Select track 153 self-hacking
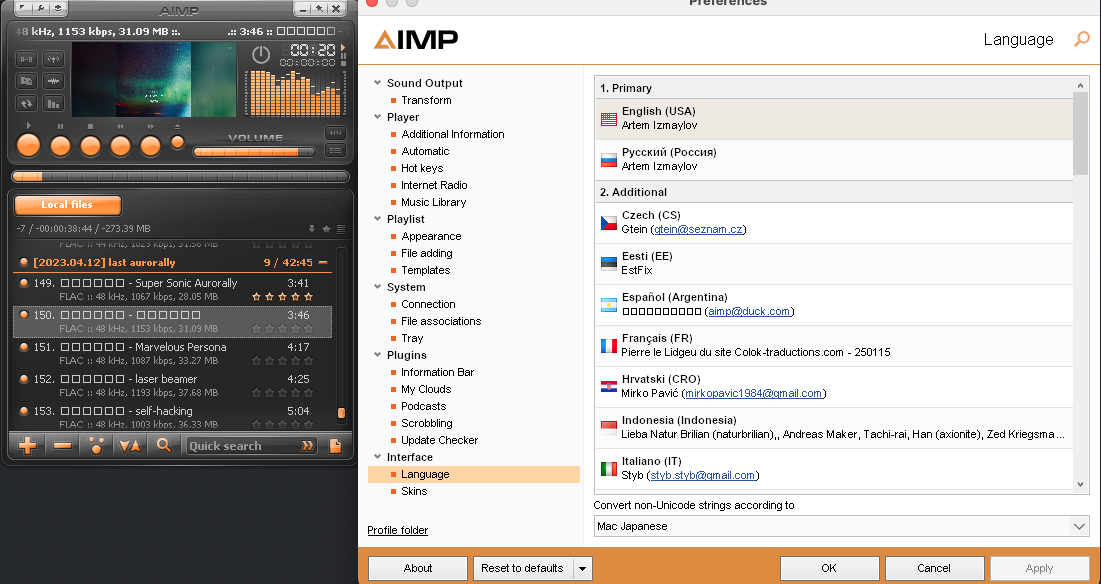This screenshot has width=1101, height=584. click(x=172, y=417)
